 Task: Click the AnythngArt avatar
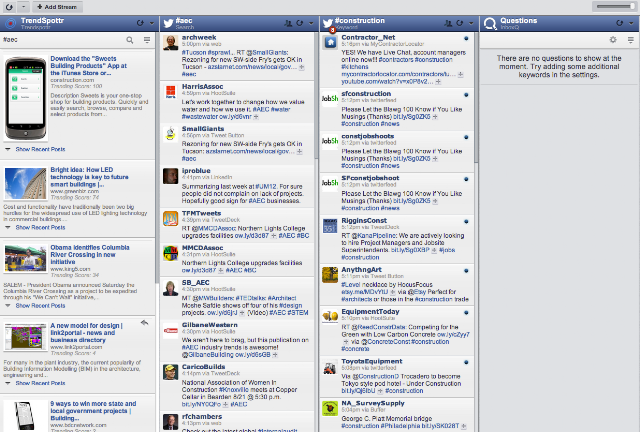[x=330, y=275]
